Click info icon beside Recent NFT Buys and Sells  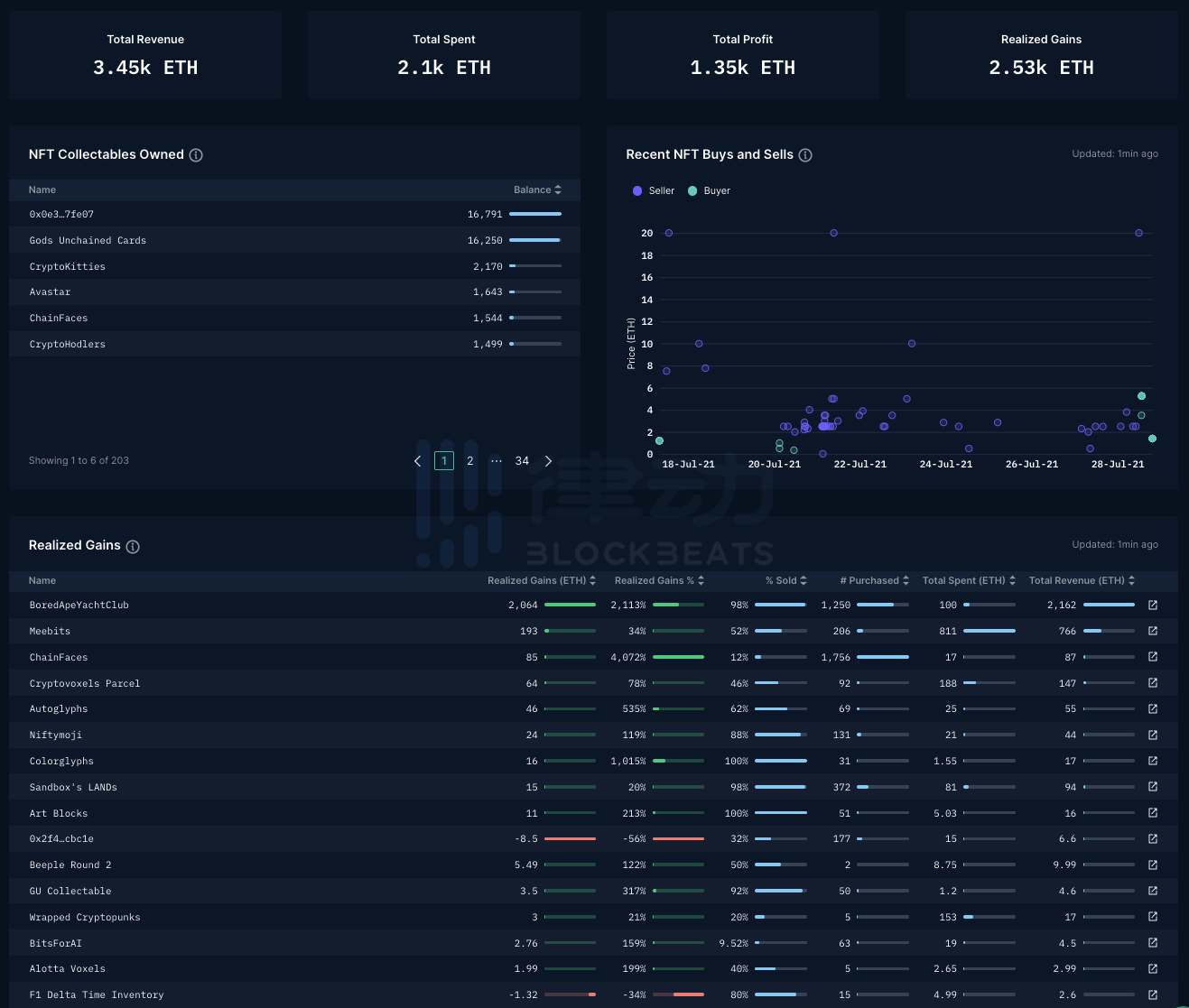pyautogui.click(x=805, y=155)
